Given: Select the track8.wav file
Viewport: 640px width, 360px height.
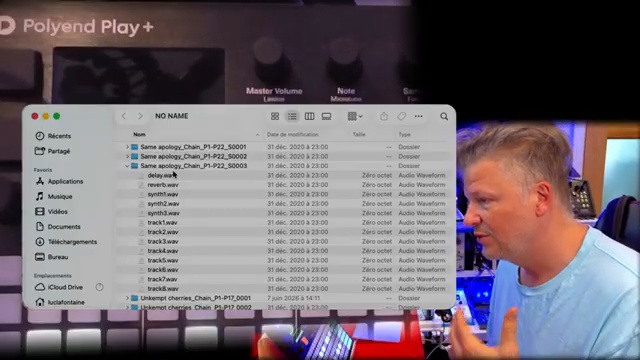Looking at the screenshot, I should click(163, 289).
